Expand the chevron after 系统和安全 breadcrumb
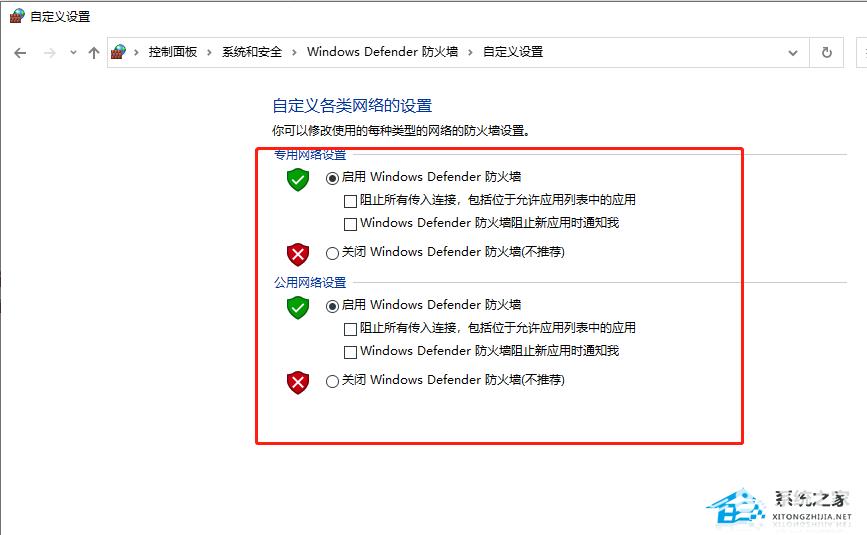Image resolution: width=867 pixels, height=535 pixels. 294,53
